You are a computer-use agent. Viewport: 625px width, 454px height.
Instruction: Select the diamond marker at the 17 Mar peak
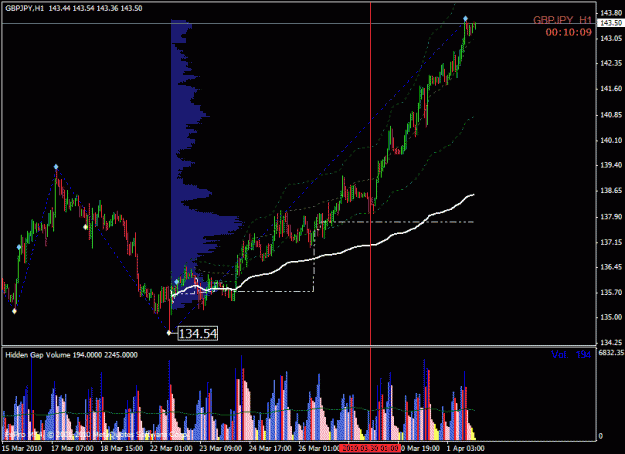tap(56, 167)
